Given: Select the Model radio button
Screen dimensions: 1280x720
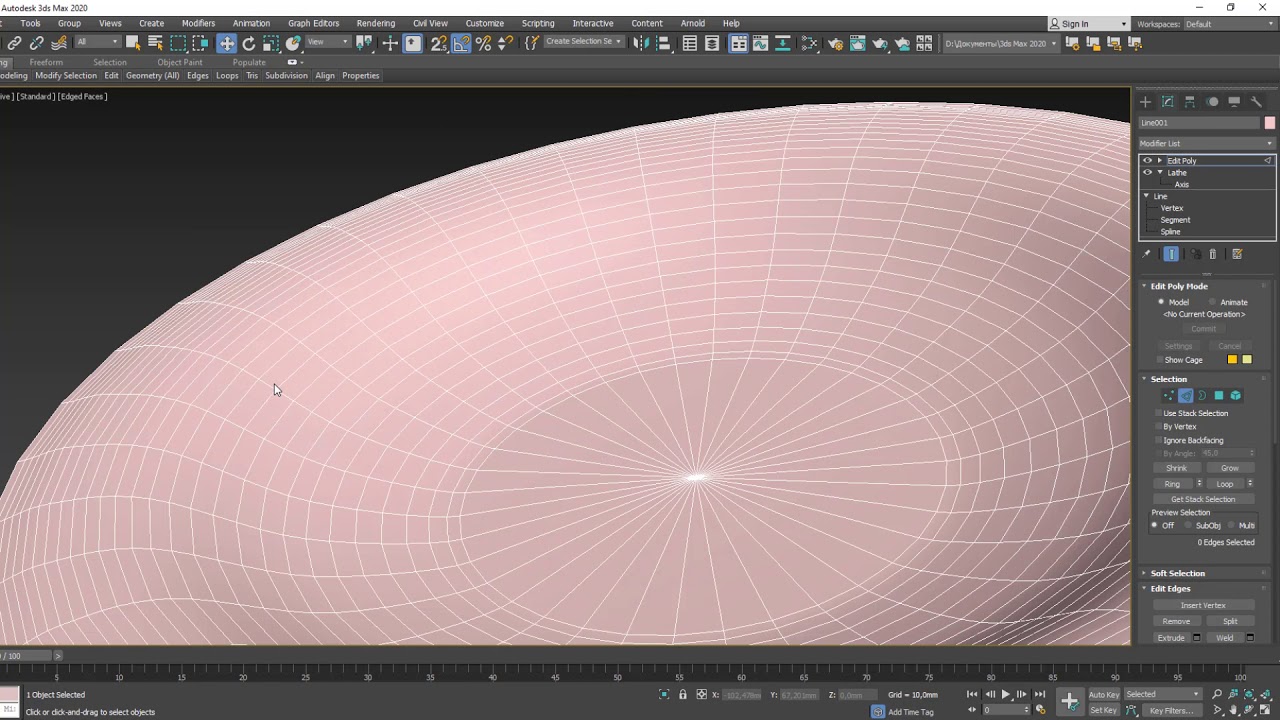Looking at the screenshot, I should tap(1161, 302).
